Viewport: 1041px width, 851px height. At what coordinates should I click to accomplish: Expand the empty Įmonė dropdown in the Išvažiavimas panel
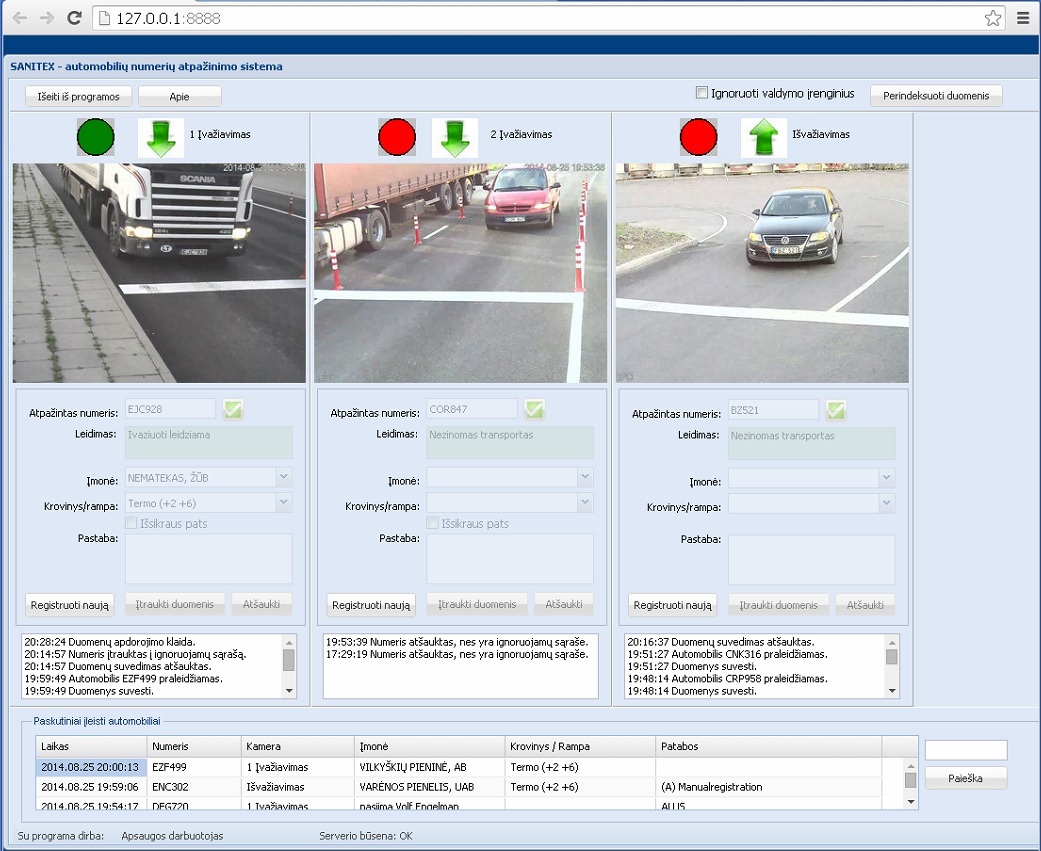coord(887,477)
